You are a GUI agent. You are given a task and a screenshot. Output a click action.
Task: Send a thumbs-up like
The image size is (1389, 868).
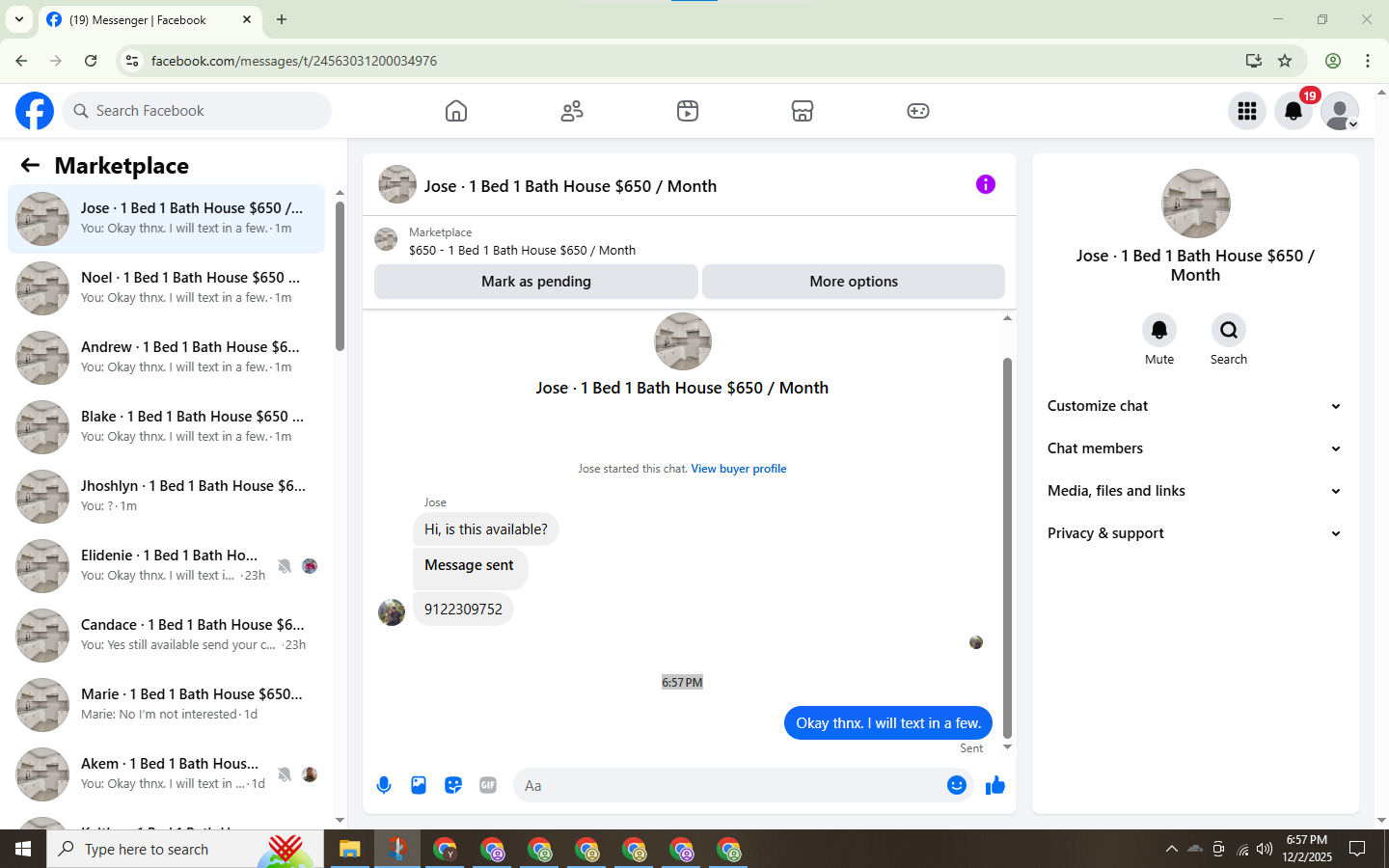995,785
